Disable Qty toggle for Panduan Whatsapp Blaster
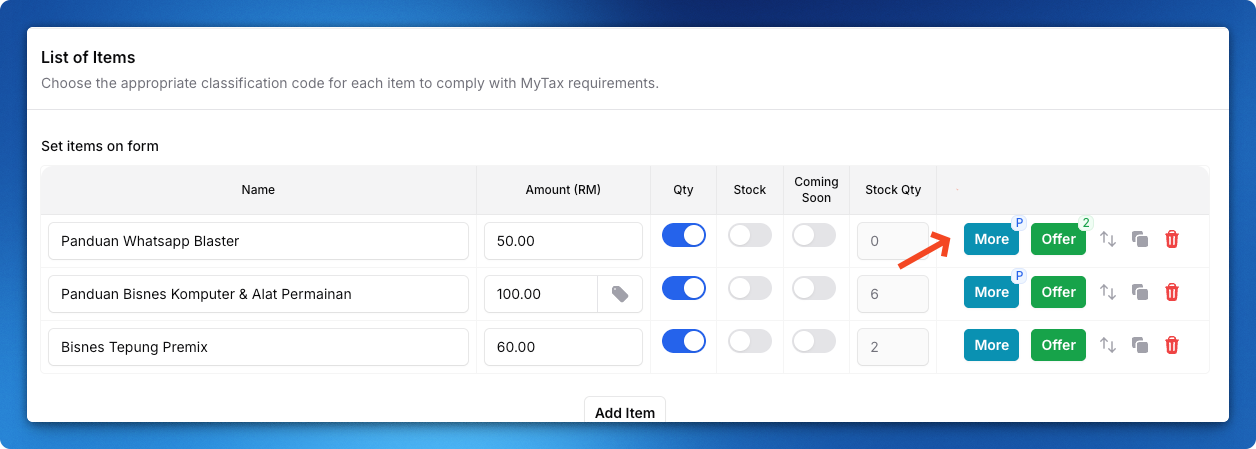1256x449 pixels. pos(684,235)
